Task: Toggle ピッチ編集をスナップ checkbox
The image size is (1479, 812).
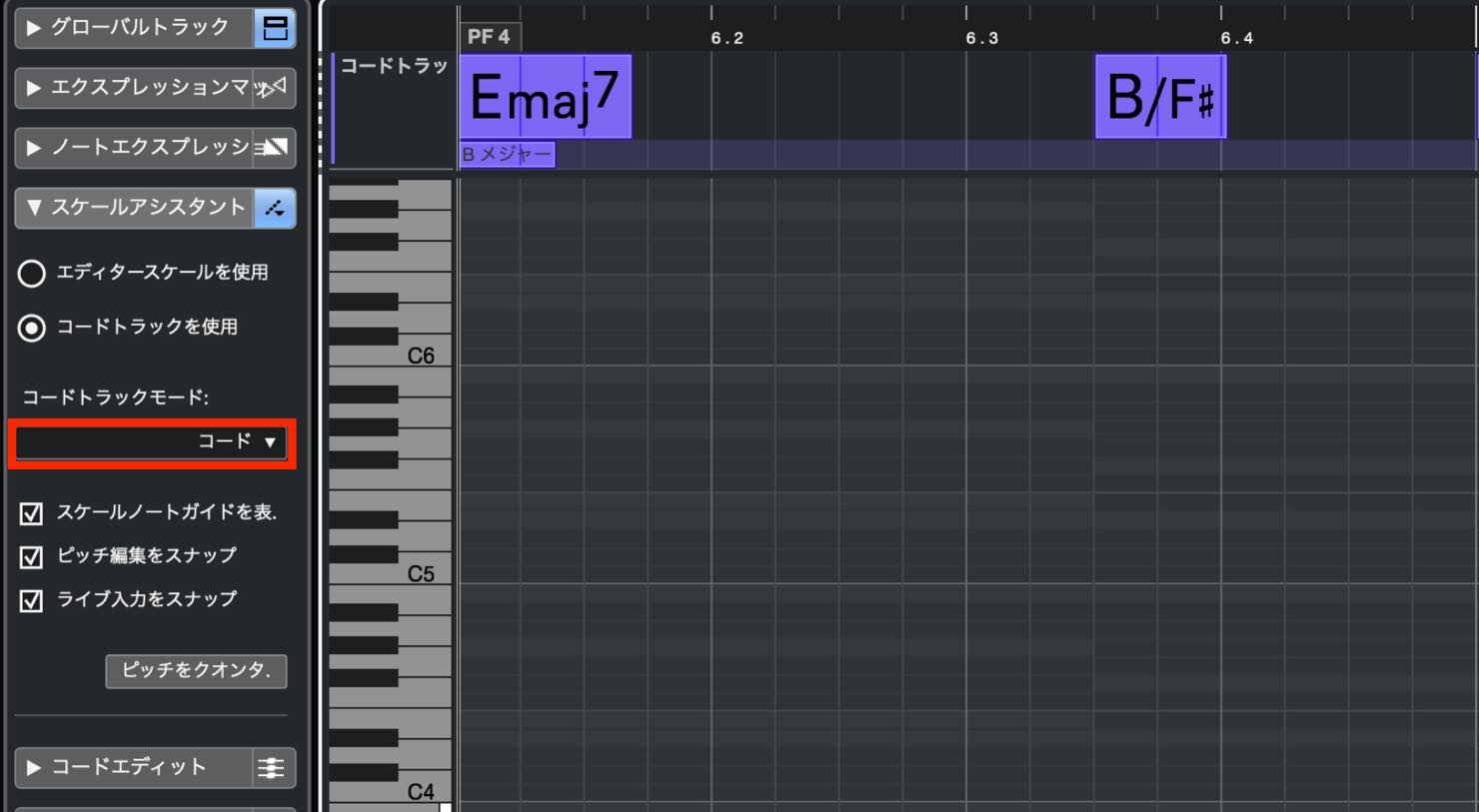Action: (32, 556)
